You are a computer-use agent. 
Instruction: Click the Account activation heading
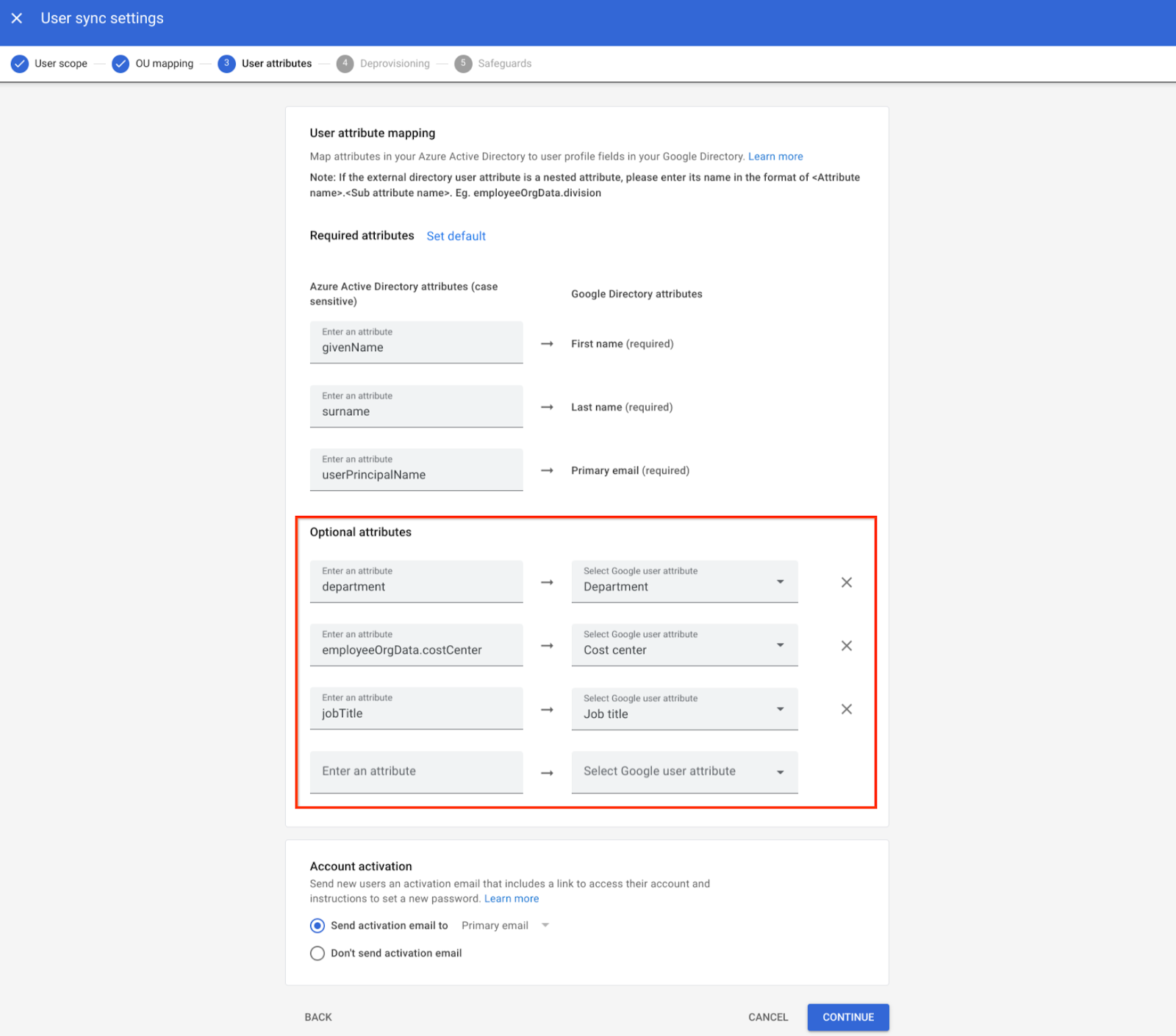tap(361, 866)
